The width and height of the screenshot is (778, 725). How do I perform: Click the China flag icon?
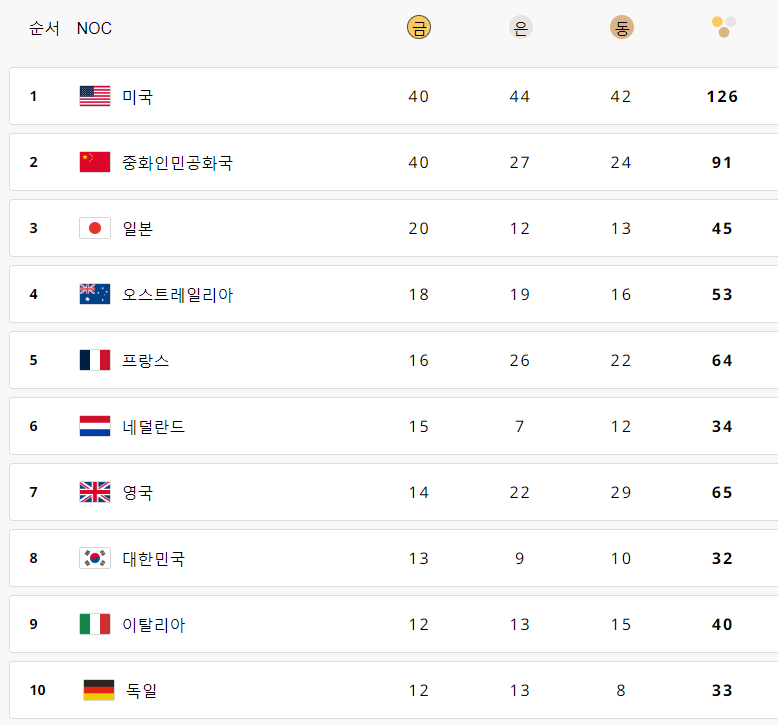[x=95, y=162]
